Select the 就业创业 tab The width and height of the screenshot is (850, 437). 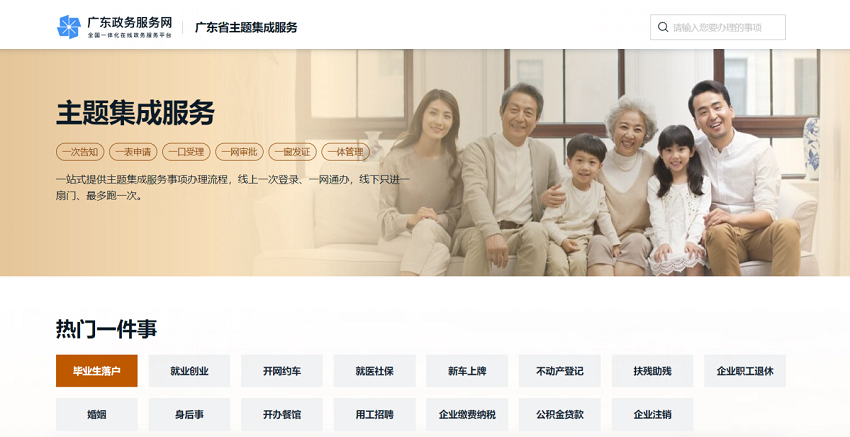click(189, 371)
